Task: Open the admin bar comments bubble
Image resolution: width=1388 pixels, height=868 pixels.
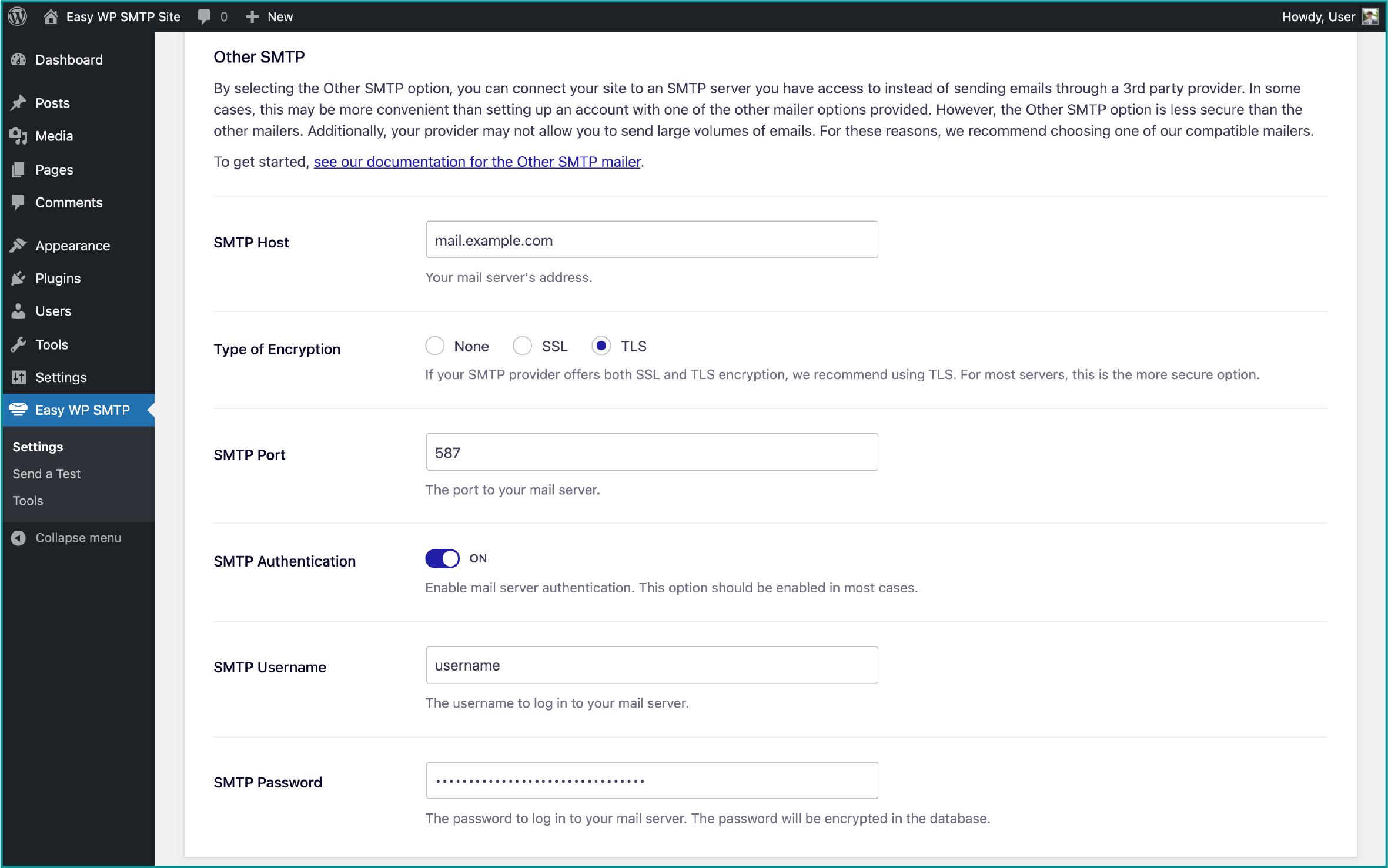Action: (x=212, y=16)
